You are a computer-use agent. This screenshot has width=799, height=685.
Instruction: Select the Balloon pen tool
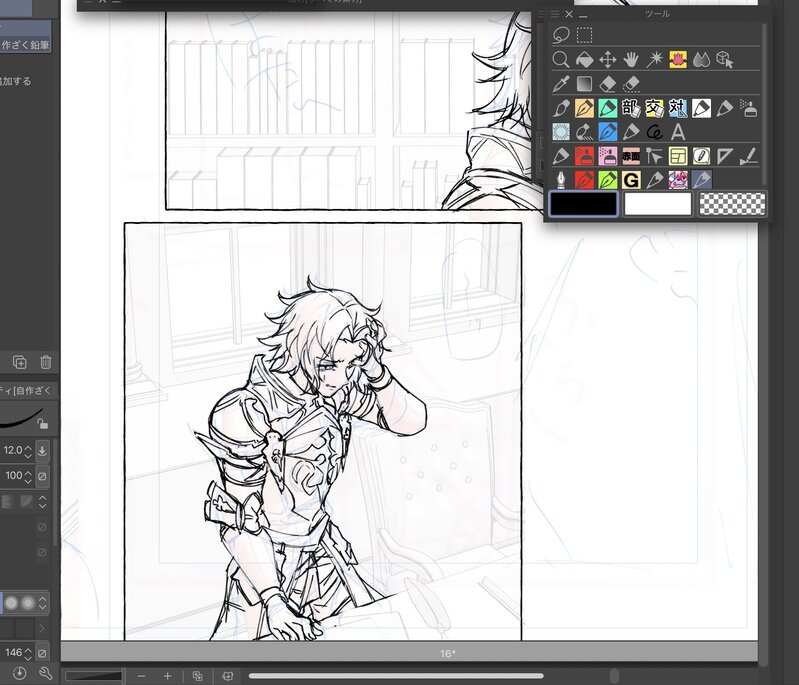[701, 156]
